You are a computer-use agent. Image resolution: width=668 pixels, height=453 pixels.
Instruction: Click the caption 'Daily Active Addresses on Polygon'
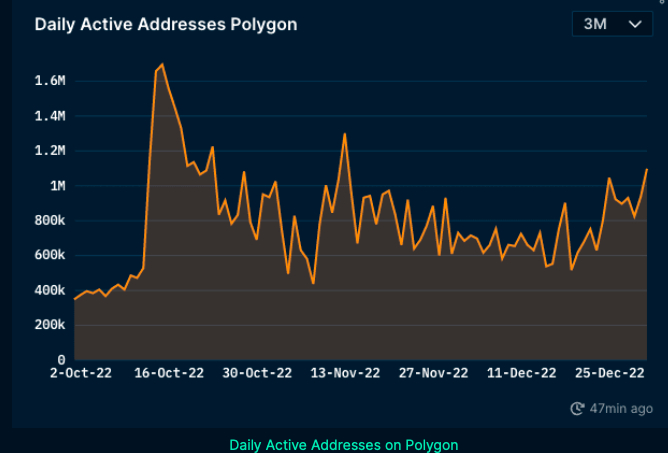pos(344,445)
